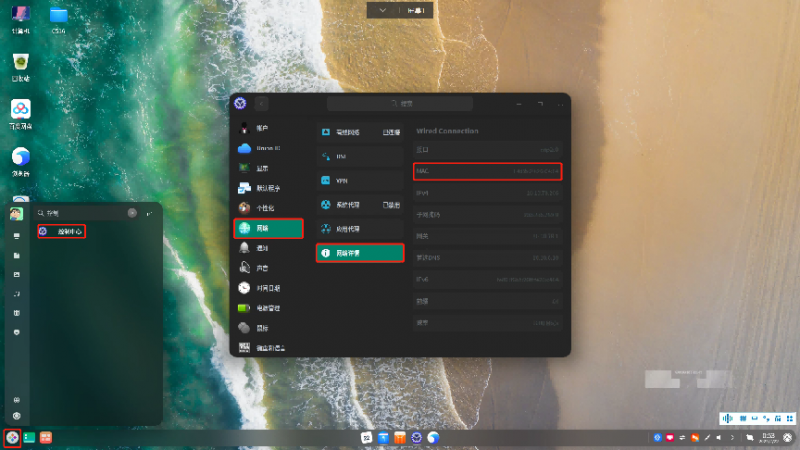
Task: Click the orange icon beside multitasking view
Action: click(x=46, y=438)
